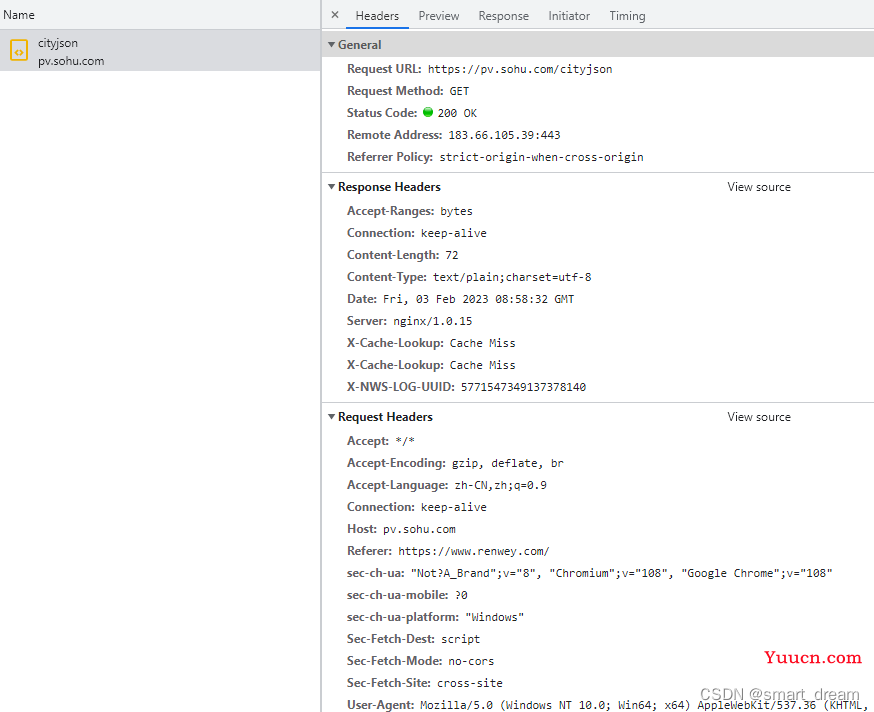Screen dimensions: 874x712
Task: Click the Accept-Ranges bytes value
Action: pyautogui.click(x=457, y=211)
